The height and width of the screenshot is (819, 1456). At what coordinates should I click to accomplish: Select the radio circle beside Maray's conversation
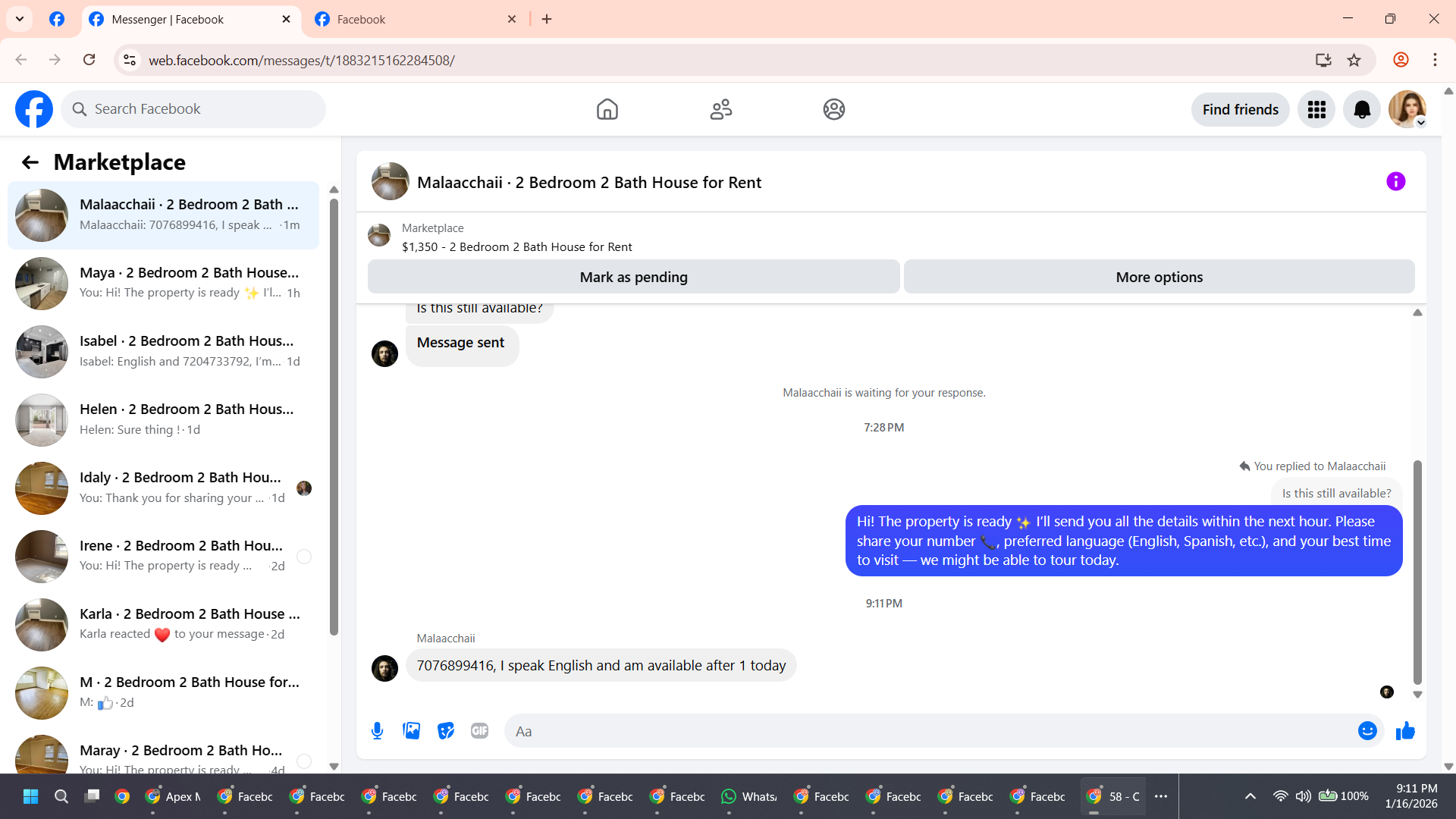(x=304, y=761)
